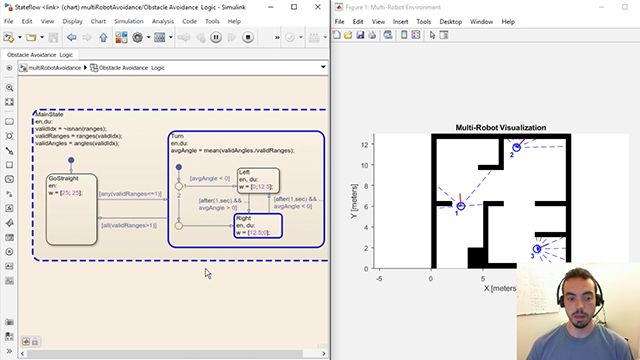
Task: Click the Figure insert colorbar icon
Action: click(404, 35)
